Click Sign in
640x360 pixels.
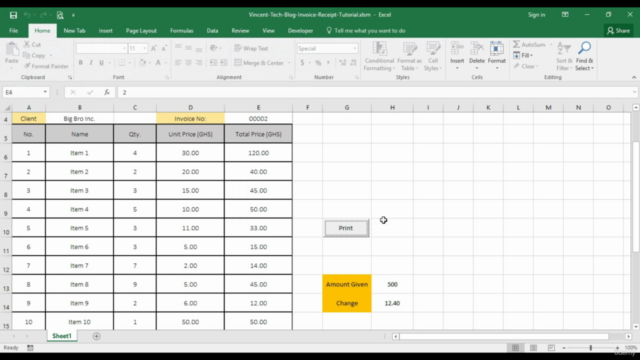(536, 15)
